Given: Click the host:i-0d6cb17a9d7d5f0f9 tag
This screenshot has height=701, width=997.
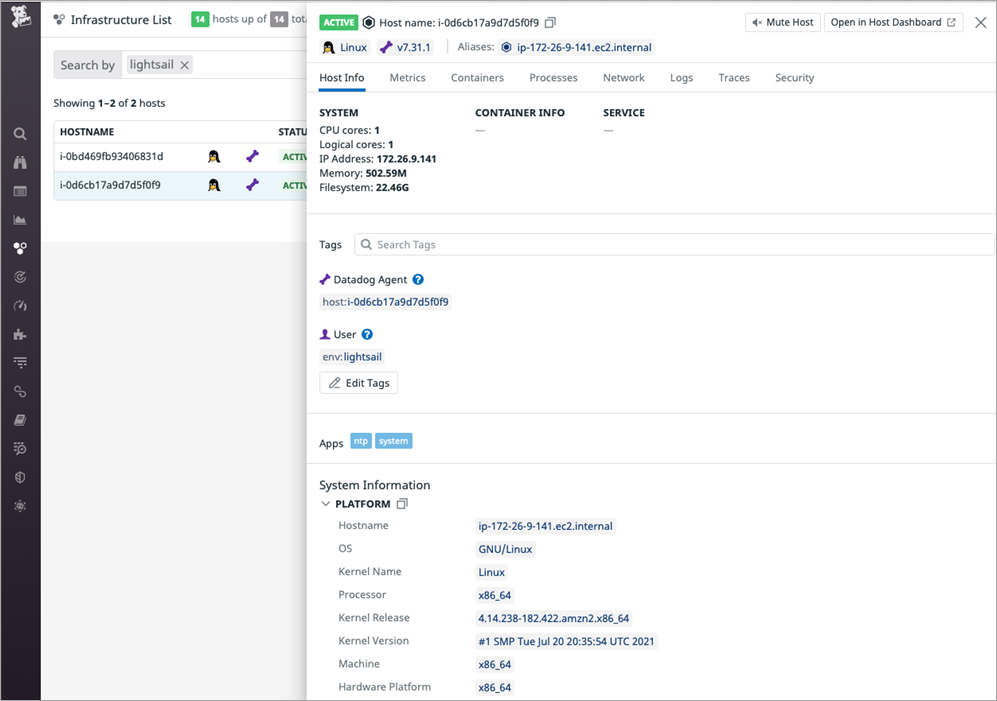Looking at the screenshot, I should tap(385, 302).
